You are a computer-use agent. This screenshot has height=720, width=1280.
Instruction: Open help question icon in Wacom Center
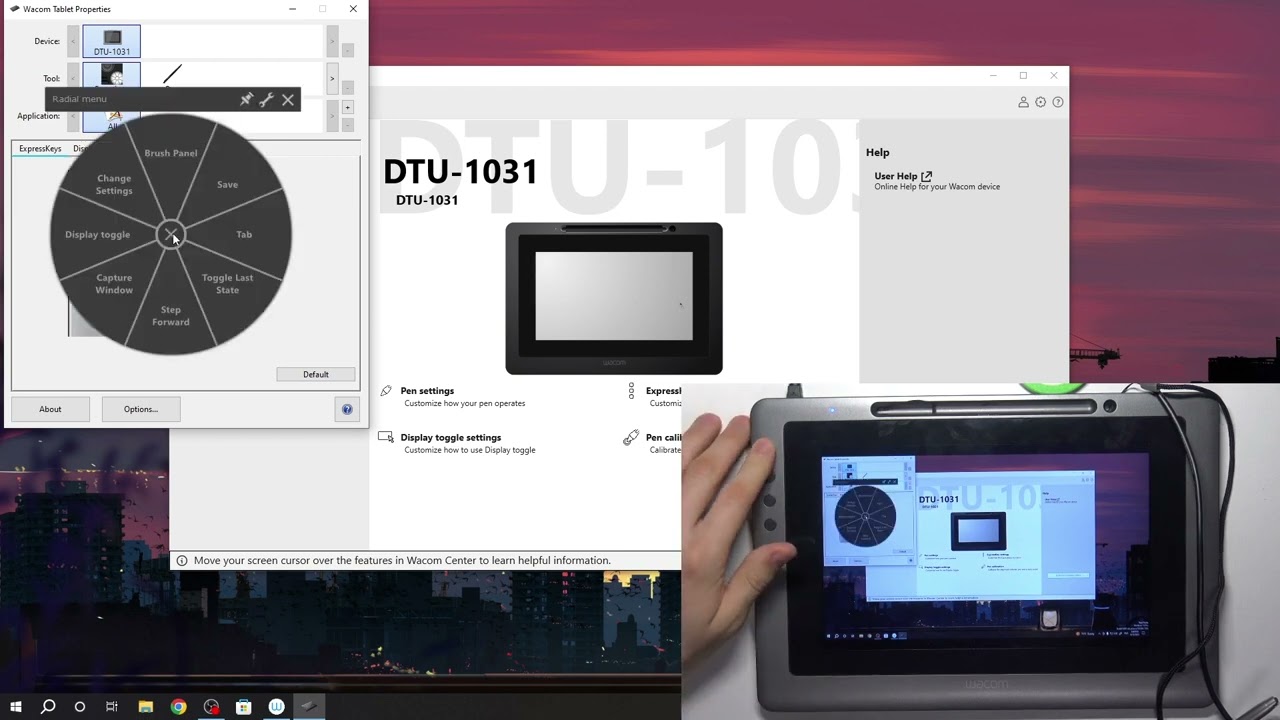1058,102
